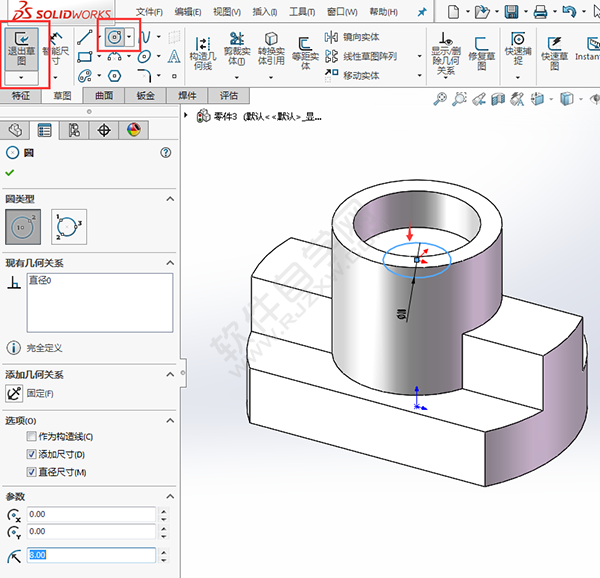The width and height of the screenshot is (600, 578).
Task: Toggle 作为构造线 (For construction) checkbox
Action: pyautogui.click(x=31, y=436)
